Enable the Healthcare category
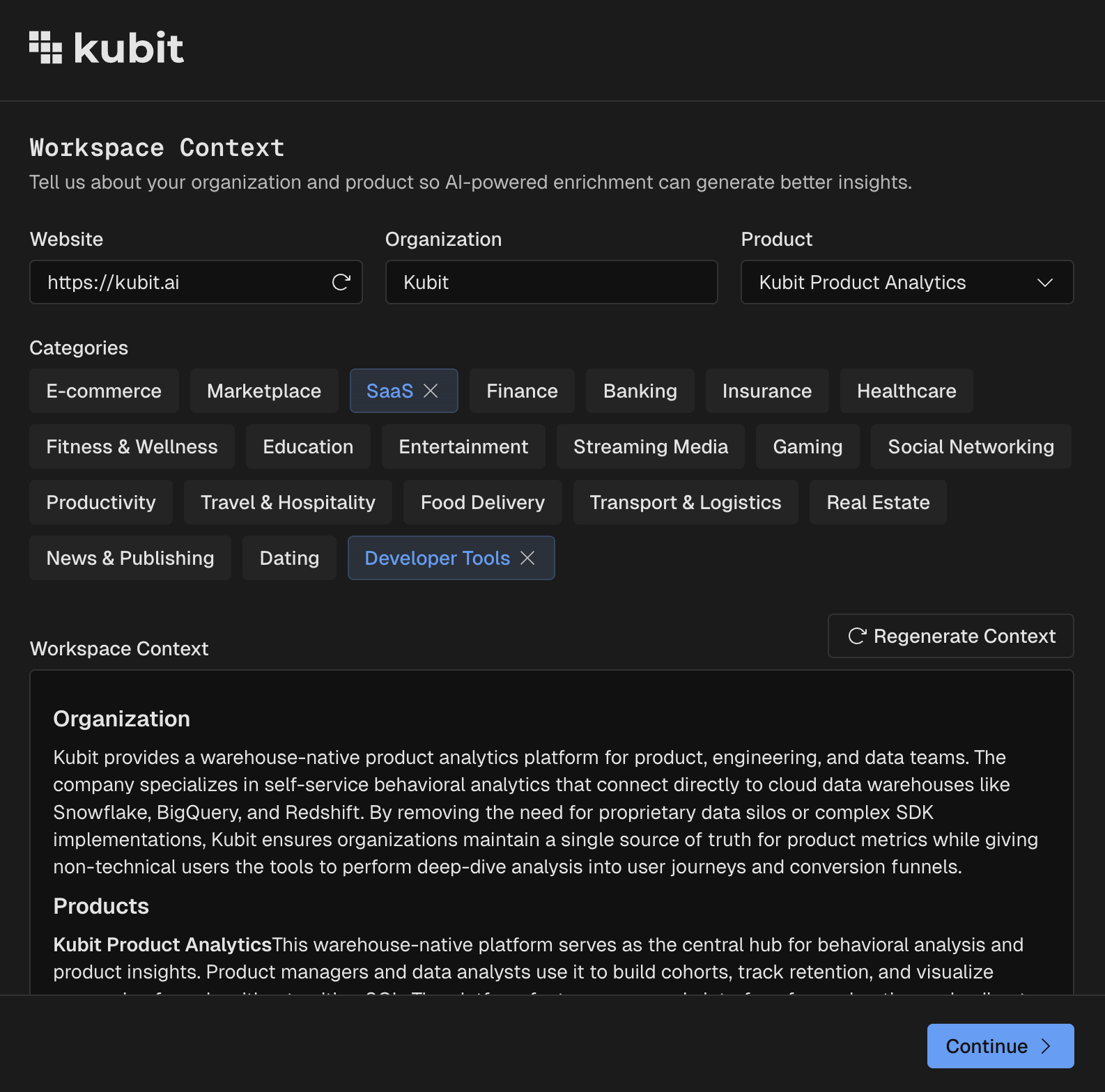The height and width of the screenshot is (1092, 1105). click(906, 391)
